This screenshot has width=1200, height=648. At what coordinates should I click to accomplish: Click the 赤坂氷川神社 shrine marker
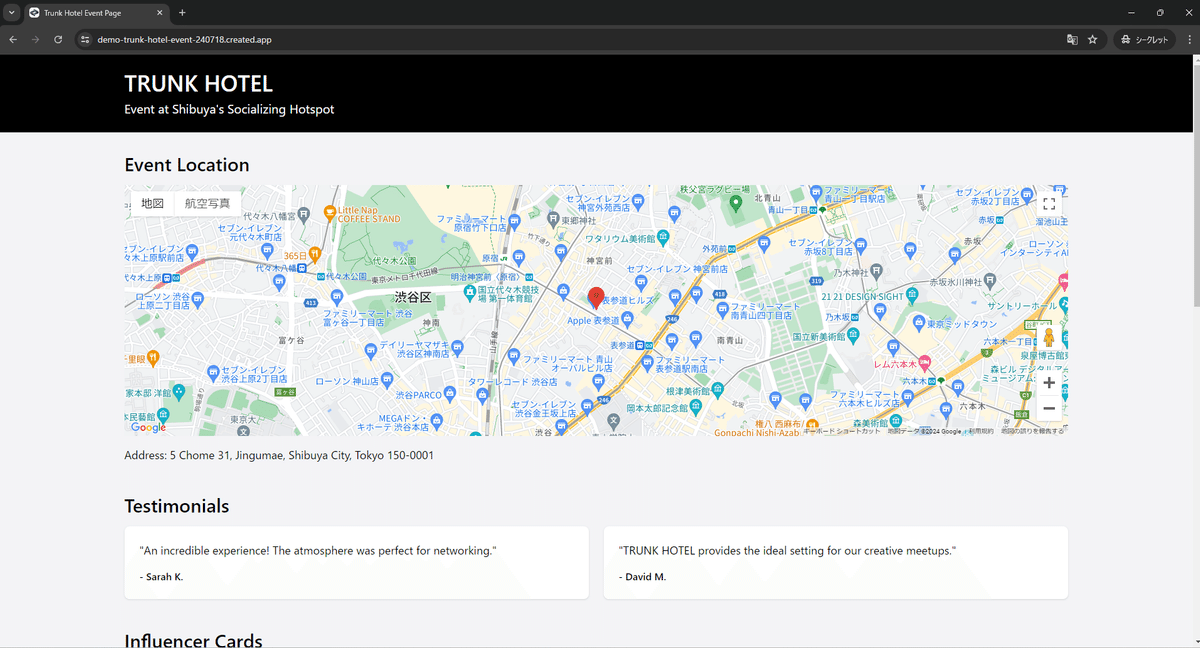pos(989,281)
